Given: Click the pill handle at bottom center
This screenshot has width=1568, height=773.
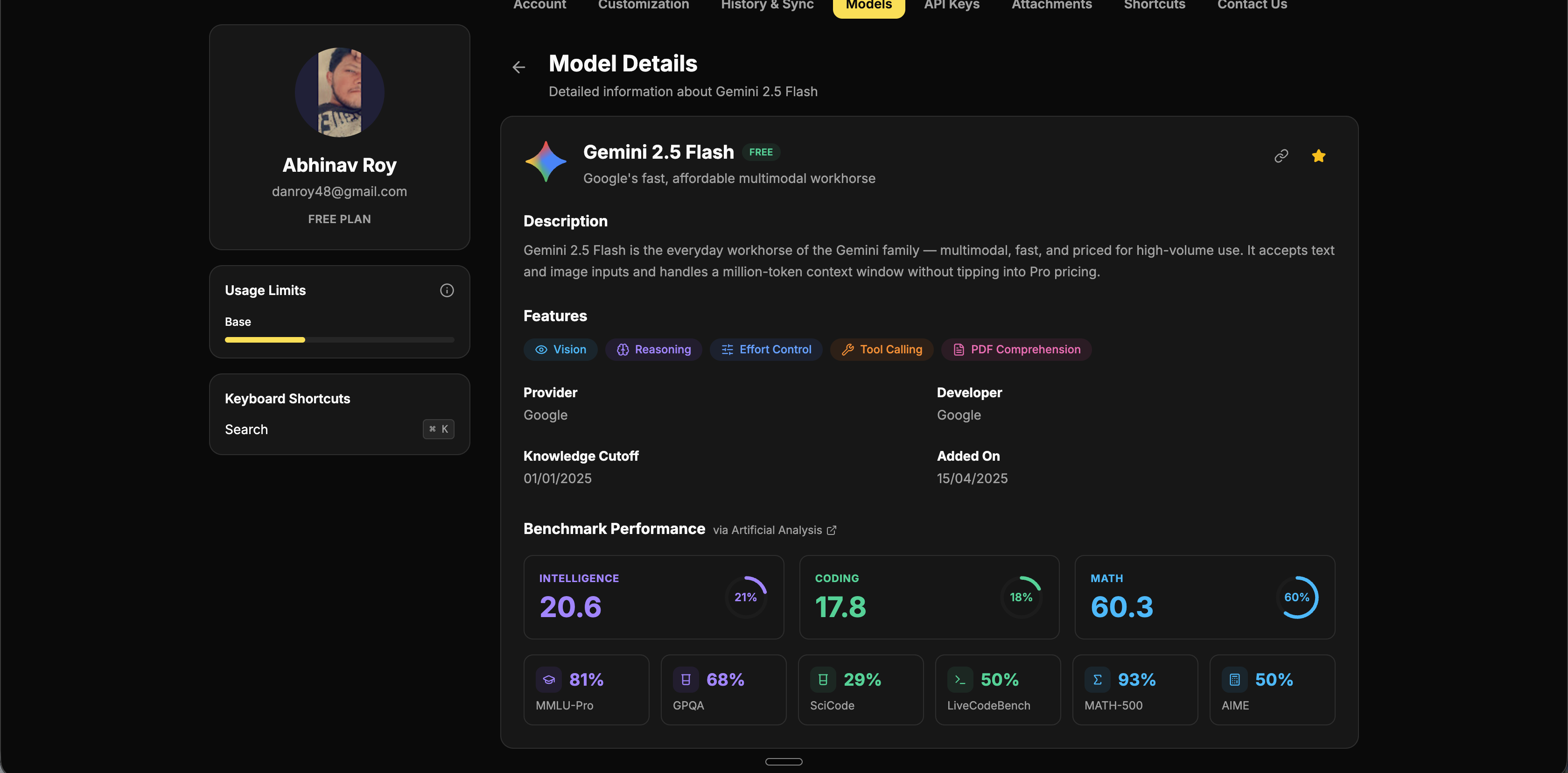Looking at the screenshot, I should 784,761.
